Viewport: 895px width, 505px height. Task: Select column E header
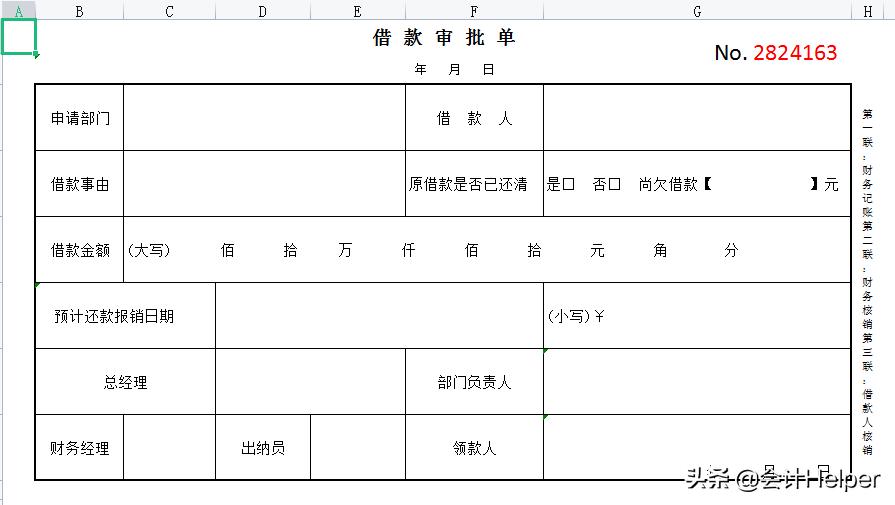pos(358,10)
